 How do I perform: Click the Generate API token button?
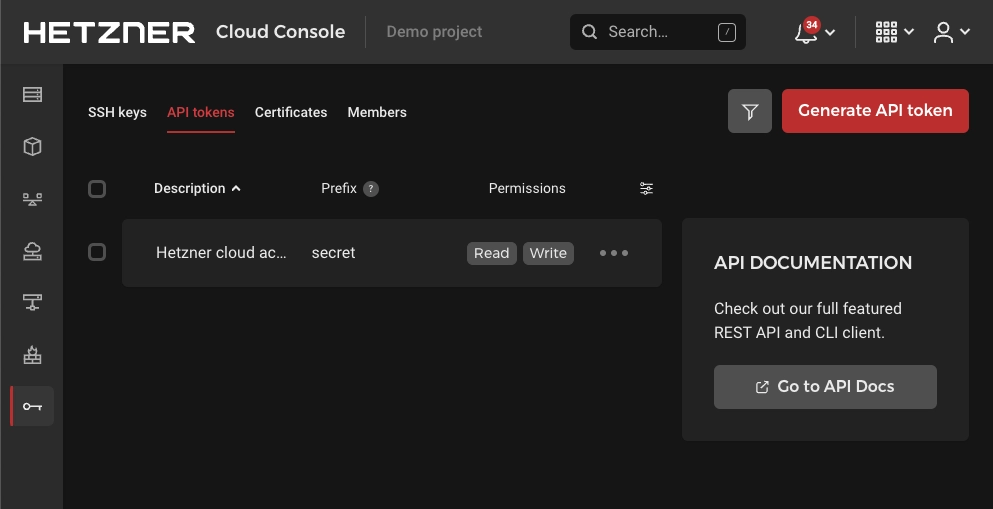[x=875, y=111]
